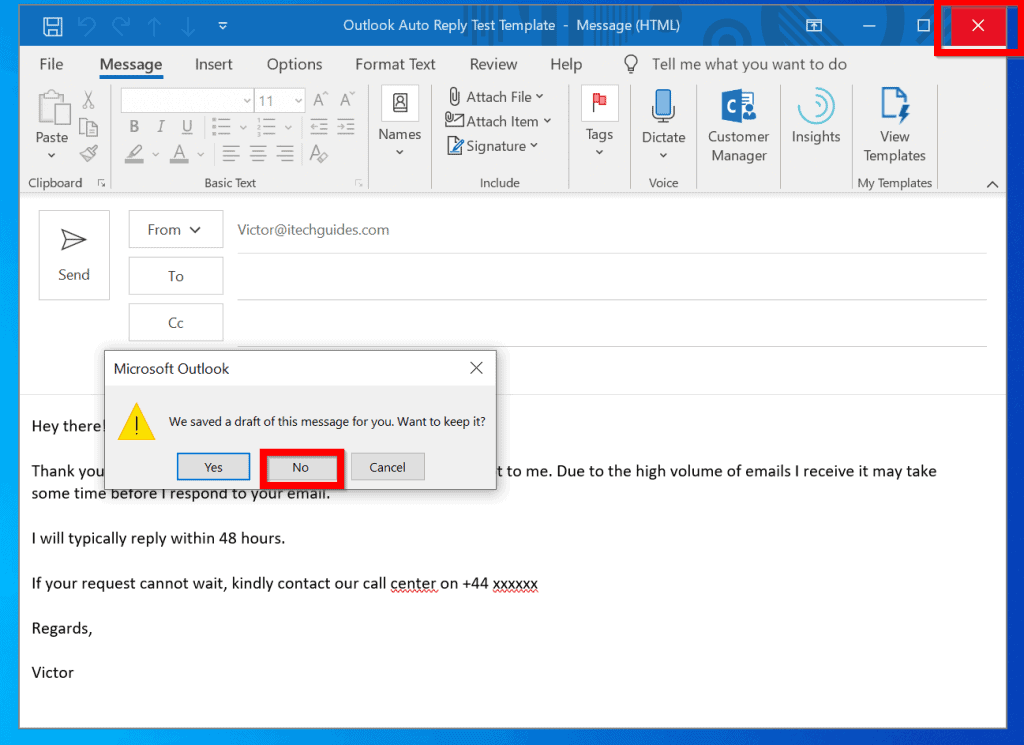The width and height of the screenshot is (1024, 745).
Task: Open the Help tab
Action: [566, 64]
